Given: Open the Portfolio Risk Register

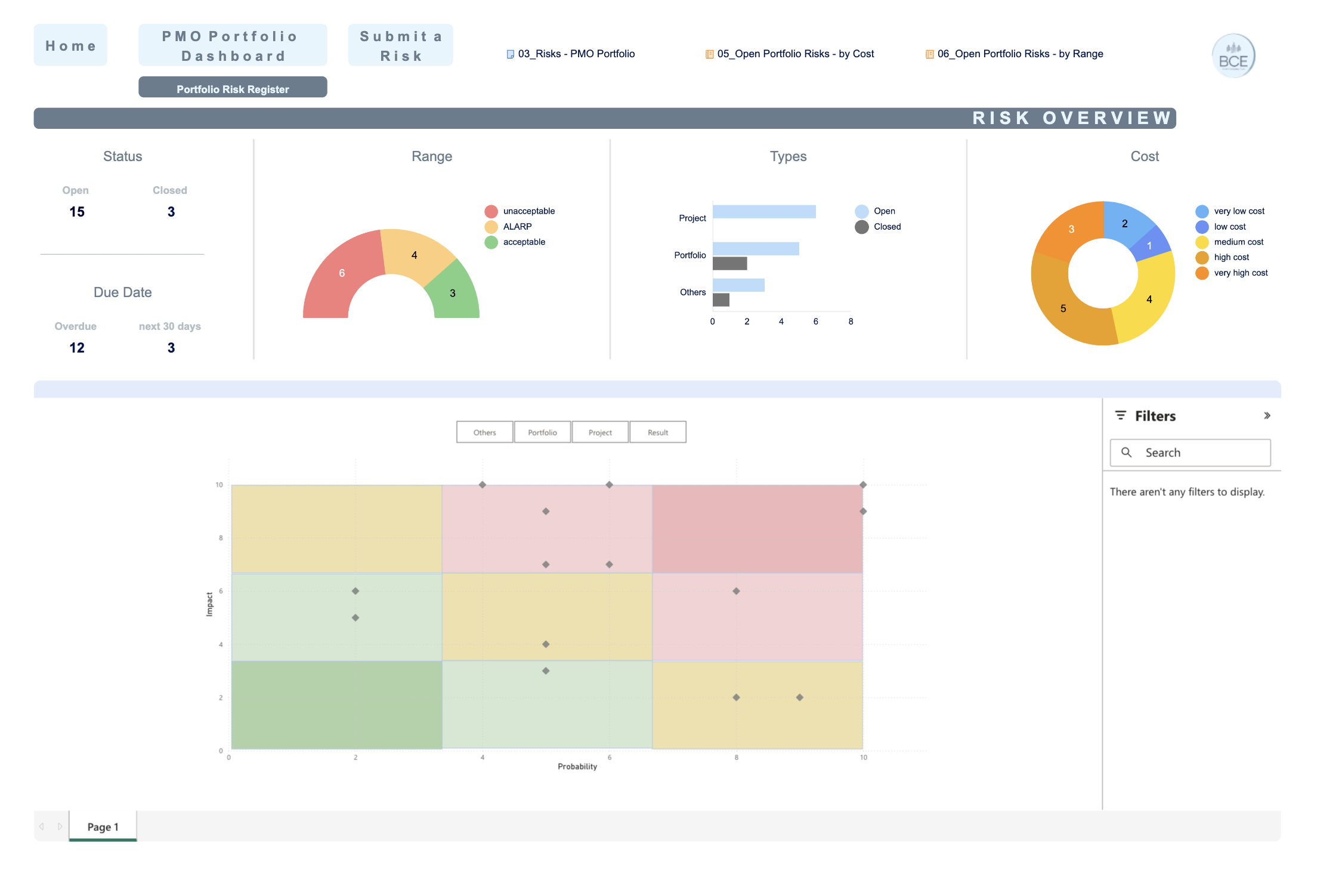Looking at the screenshot, I should coord(233,88).
